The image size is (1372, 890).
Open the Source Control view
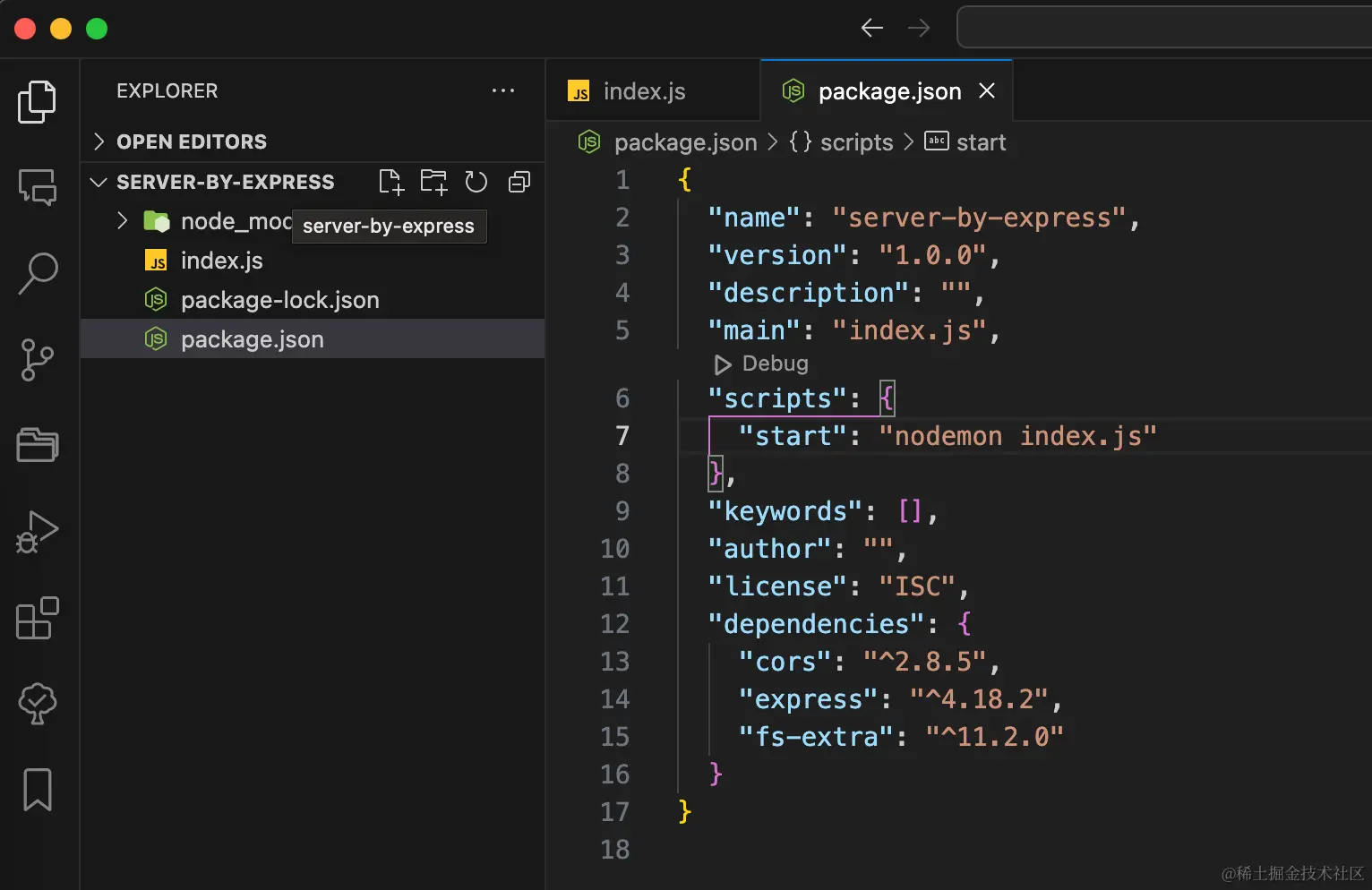click(38, 359)
